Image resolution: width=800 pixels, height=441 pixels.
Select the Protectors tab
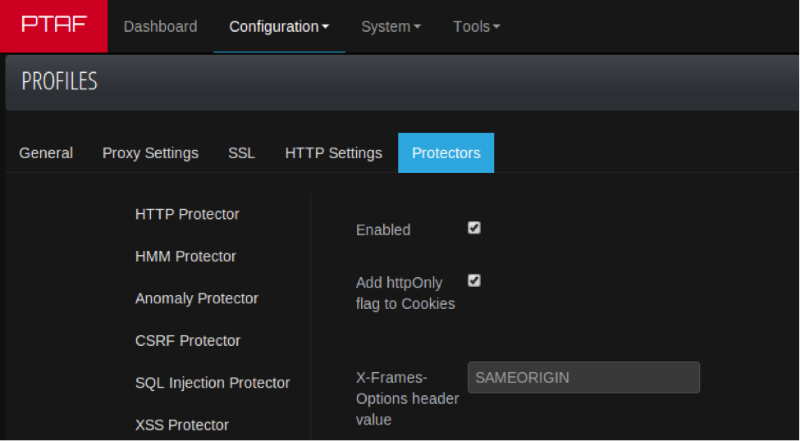pyautogui.click(x=446, y=153)
